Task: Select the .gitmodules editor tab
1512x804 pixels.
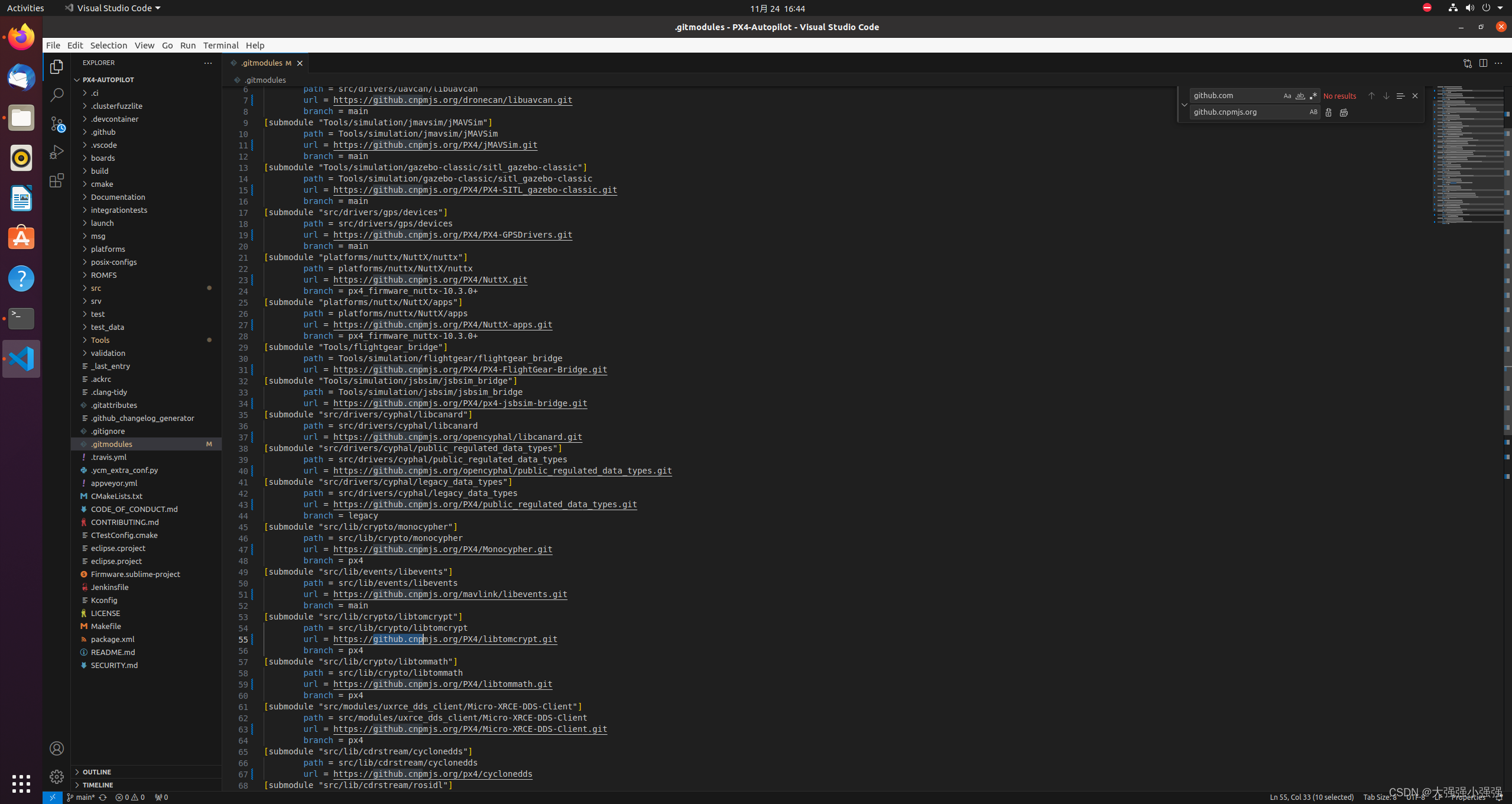Action: [262, 63]
